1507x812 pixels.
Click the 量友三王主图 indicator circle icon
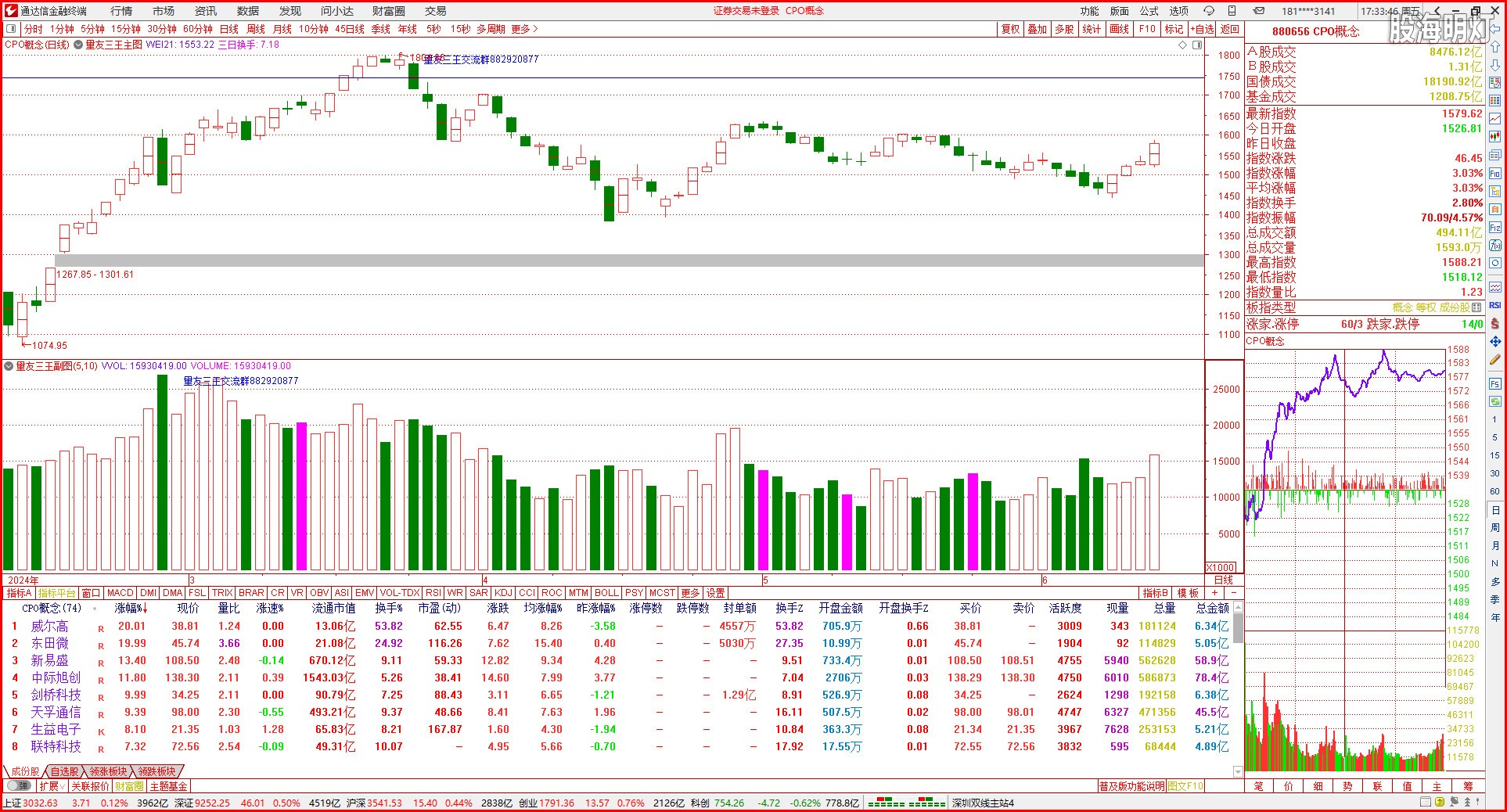coord(78,45)
